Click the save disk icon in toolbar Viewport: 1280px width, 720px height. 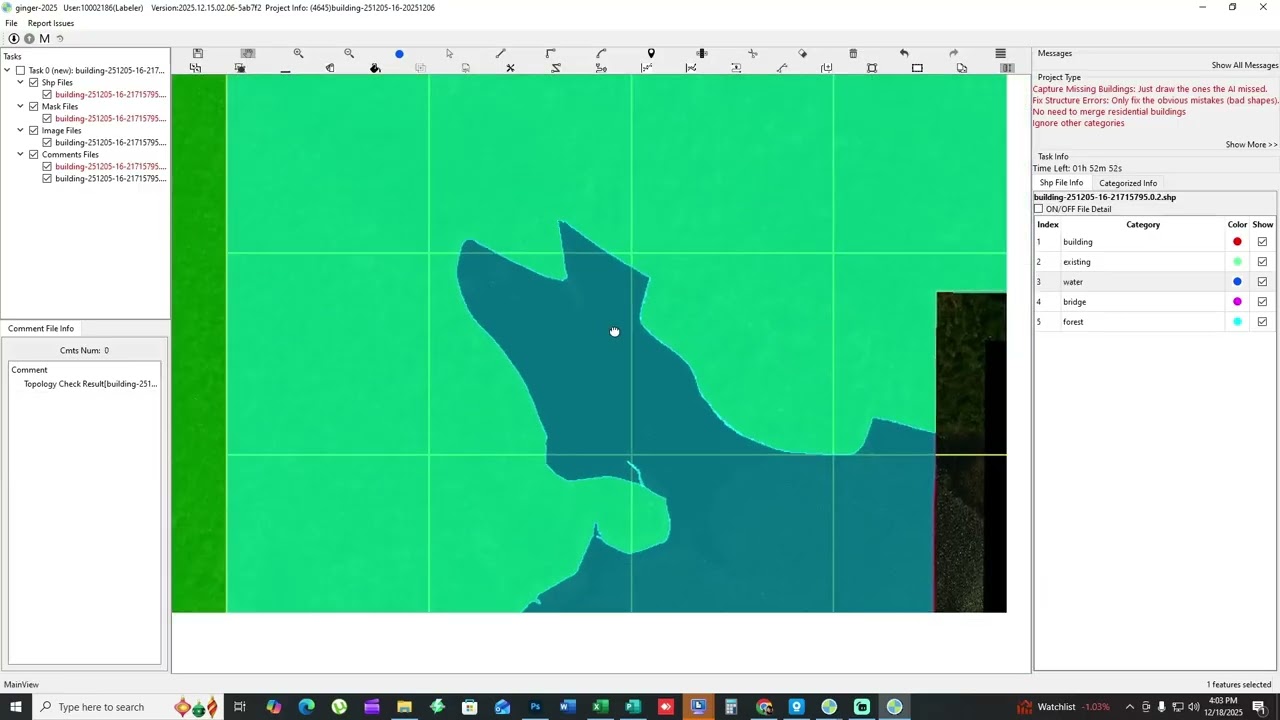tap(198, 53)
